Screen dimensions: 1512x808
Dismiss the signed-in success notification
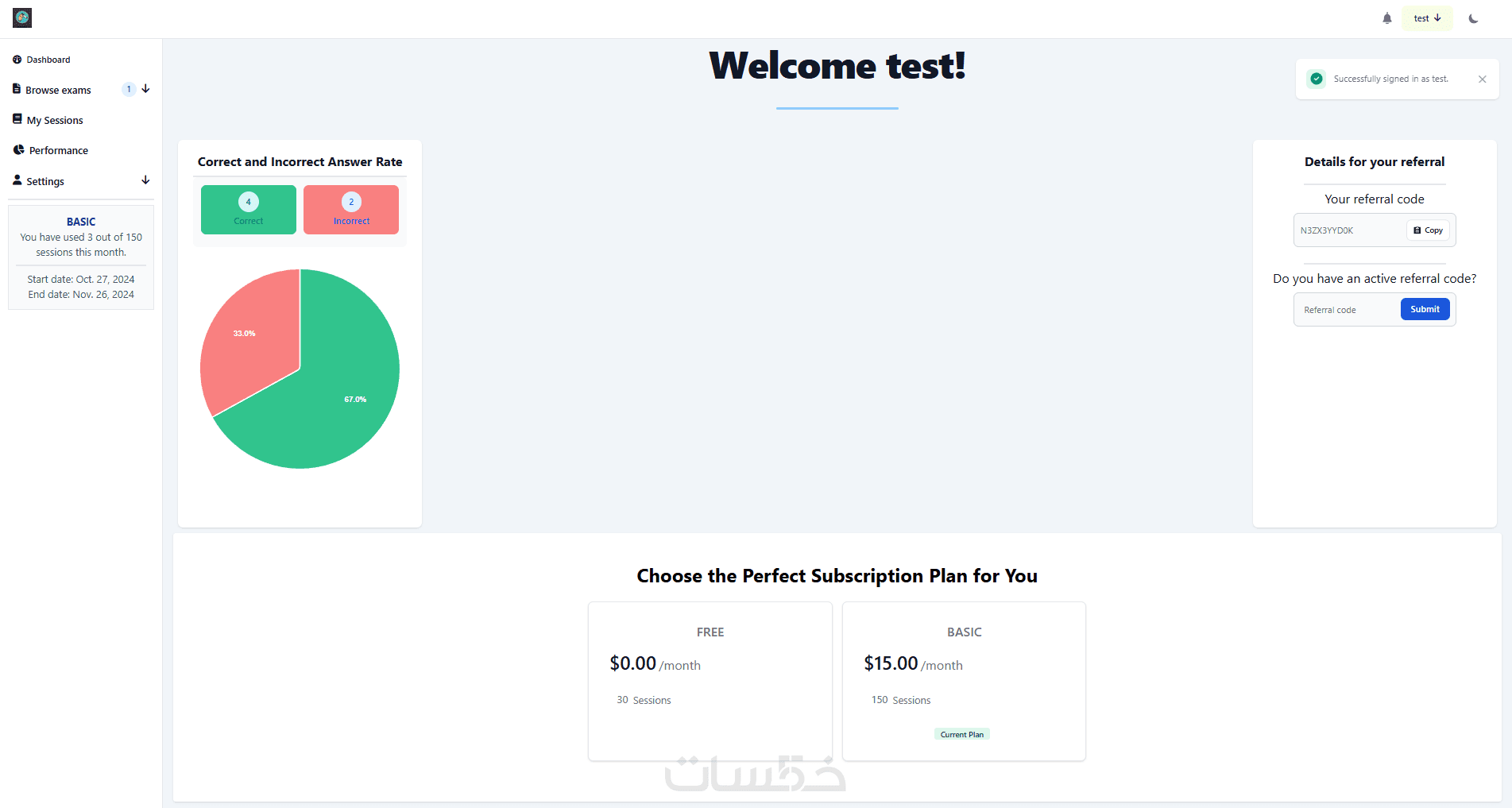coord(1482,79)
